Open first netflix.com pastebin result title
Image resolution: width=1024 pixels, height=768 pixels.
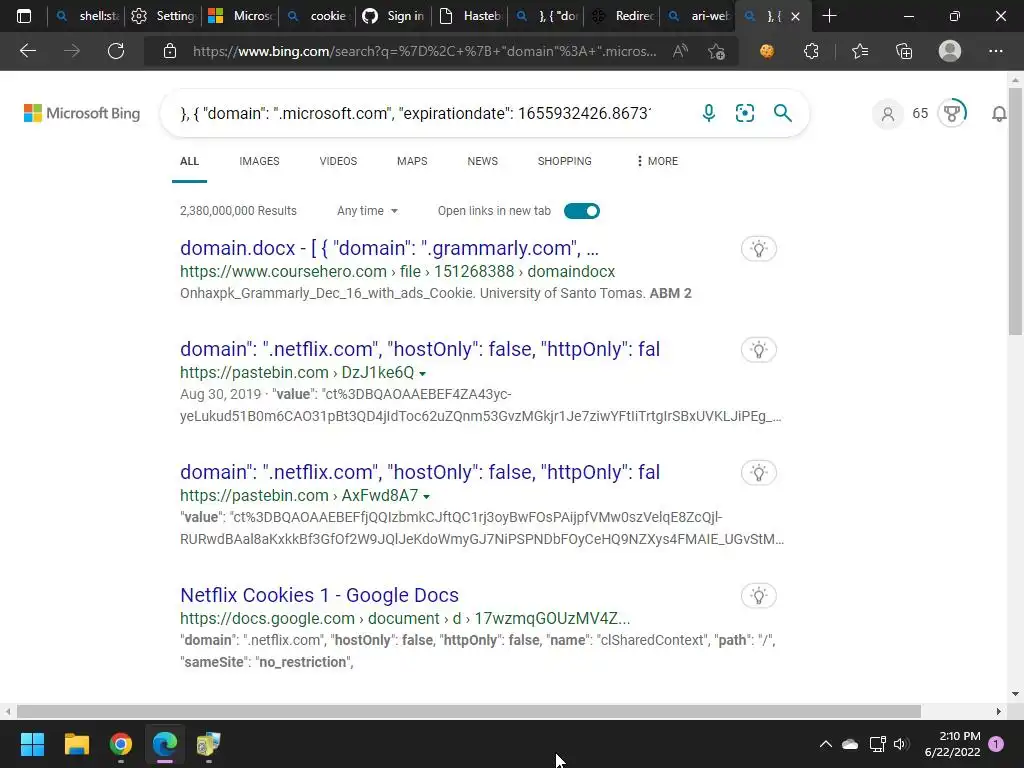click(x=420, y=349)
